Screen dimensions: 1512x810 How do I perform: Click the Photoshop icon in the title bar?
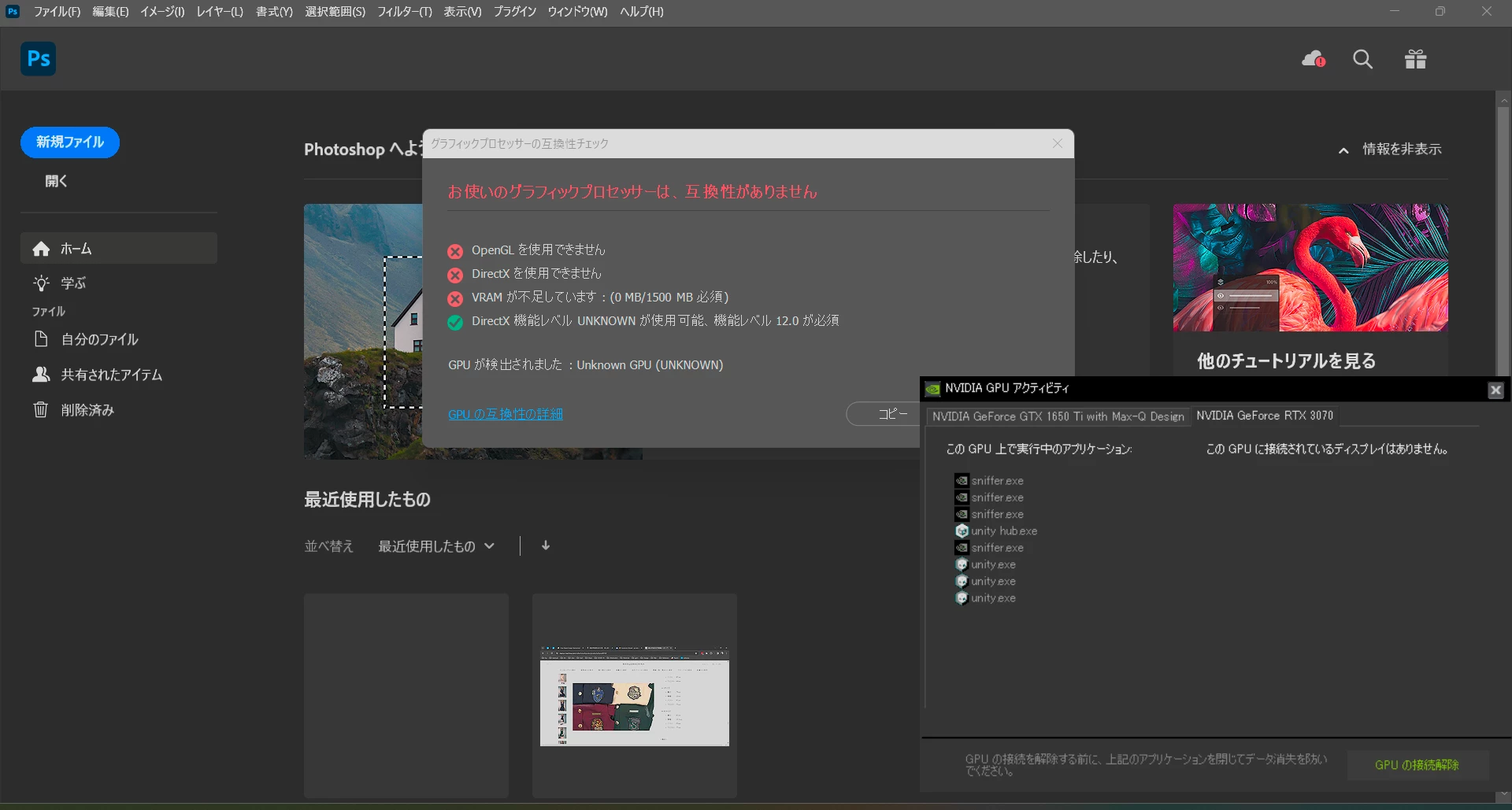click(x=13, y=11)
